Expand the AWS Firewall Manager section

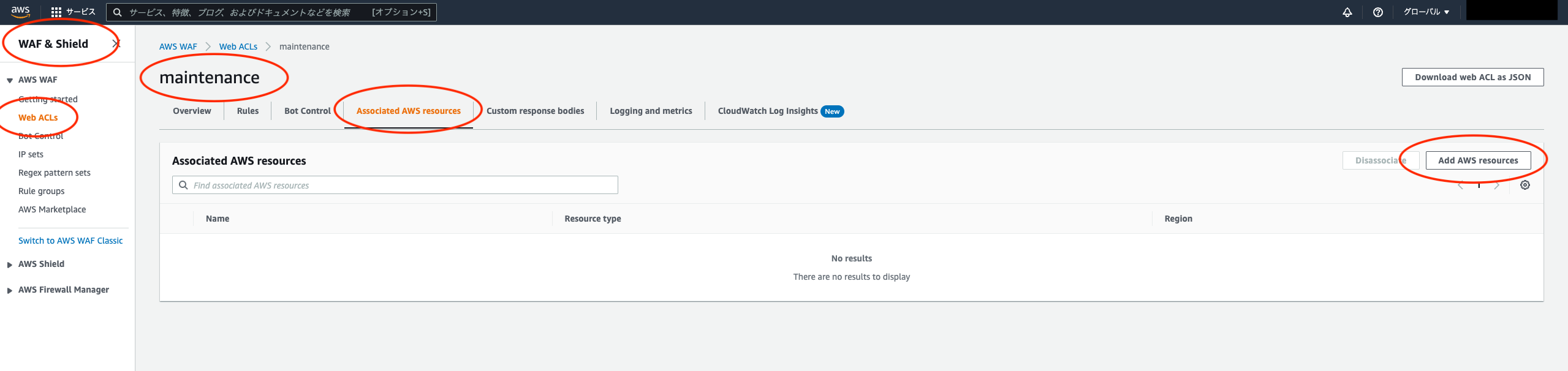(10, 290)
